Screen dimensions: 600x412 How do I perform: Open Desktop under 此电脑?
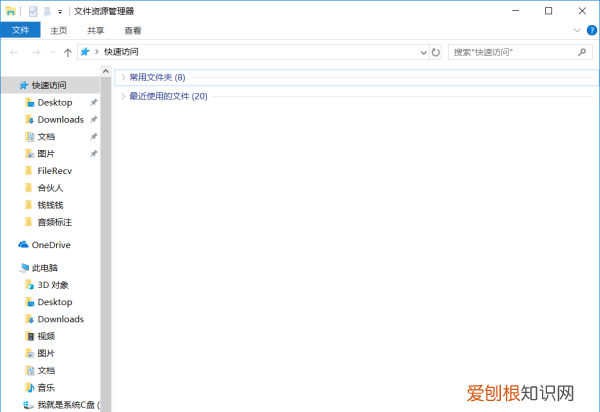[x=55, y=302]
